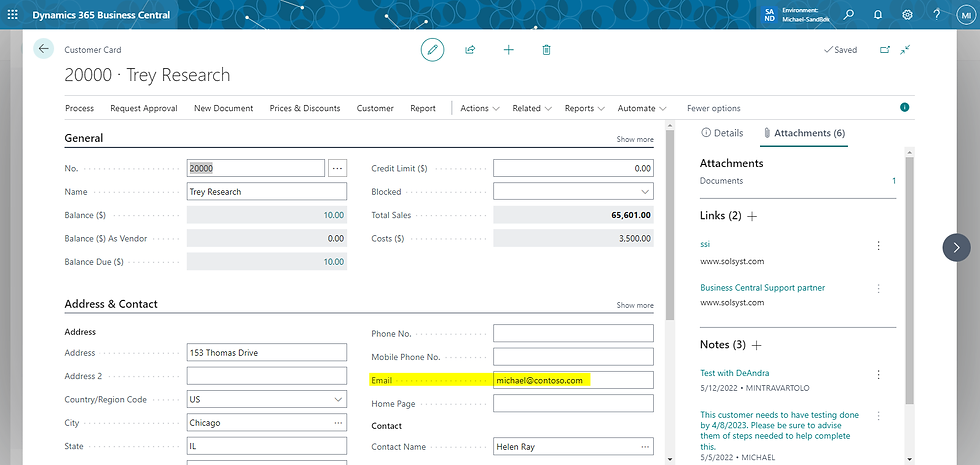Image resolution: width=980 pixels, height=465 pixels.
Task: Click Show more in Address & Contact
Action: point(635,305)
